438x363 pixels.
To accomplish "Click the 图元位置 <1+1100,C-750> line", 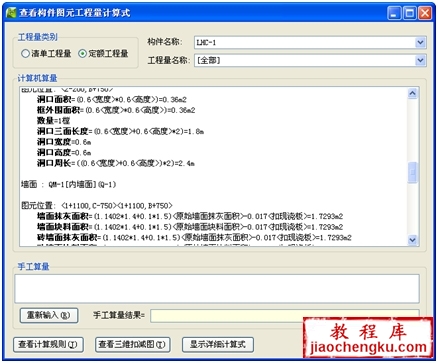I will pos(97,206).
